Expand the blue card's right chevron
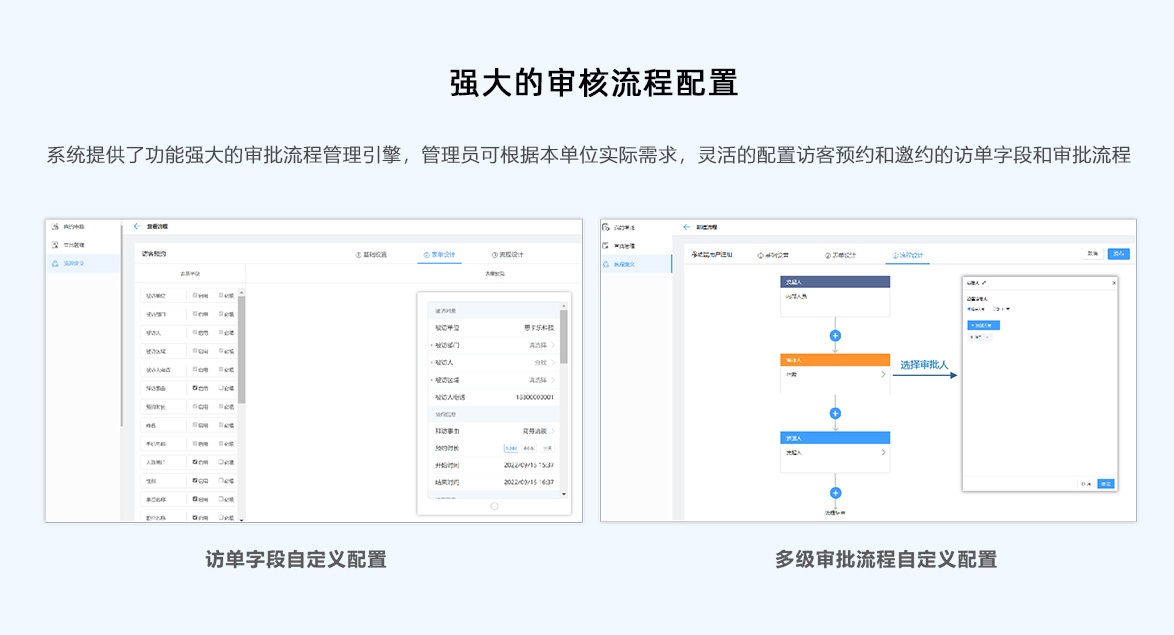This screenshot has height=635, width=1174. (883, 453)
